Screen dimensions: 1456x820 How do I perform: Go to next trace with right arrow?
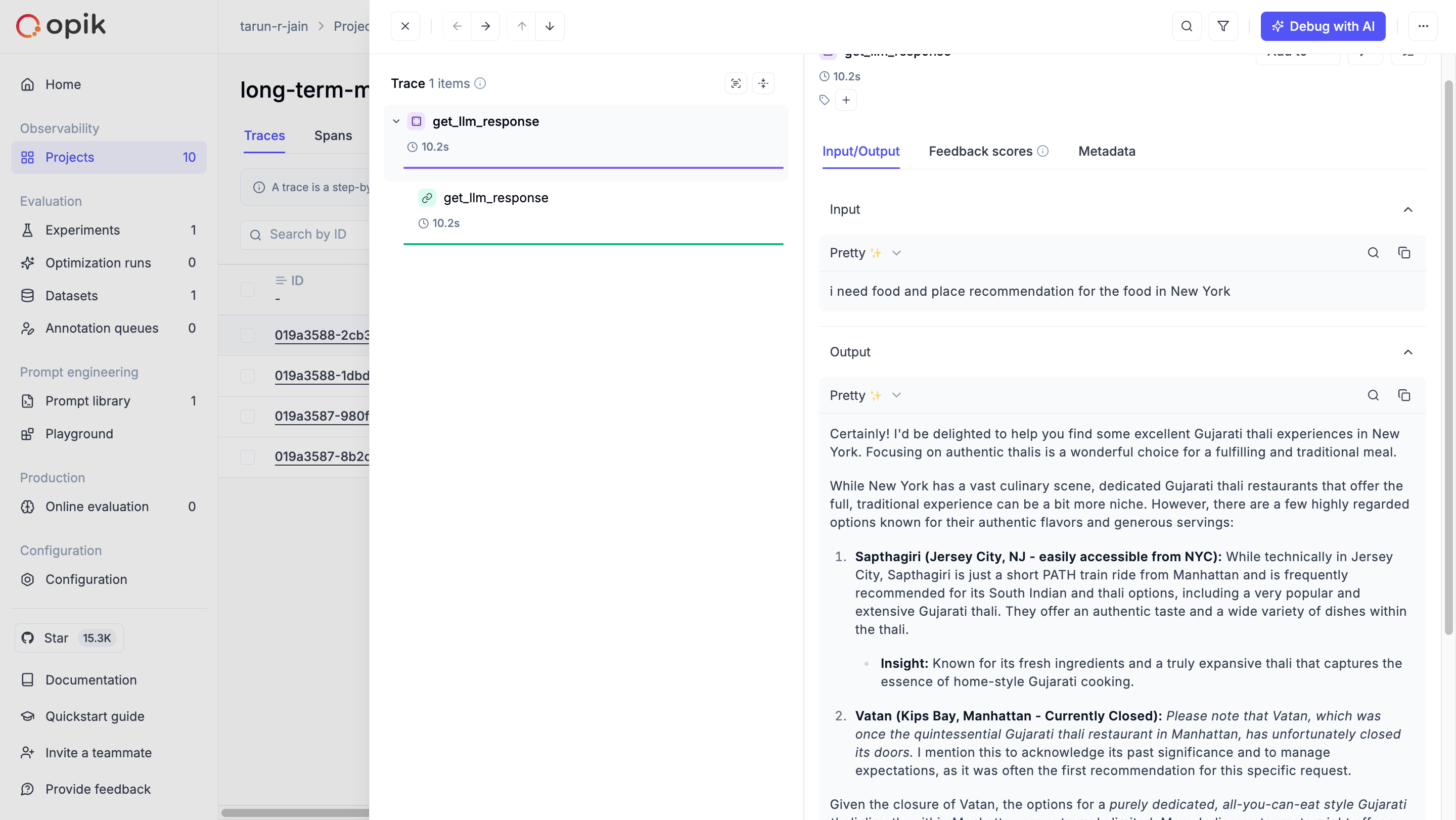[485, 26]
